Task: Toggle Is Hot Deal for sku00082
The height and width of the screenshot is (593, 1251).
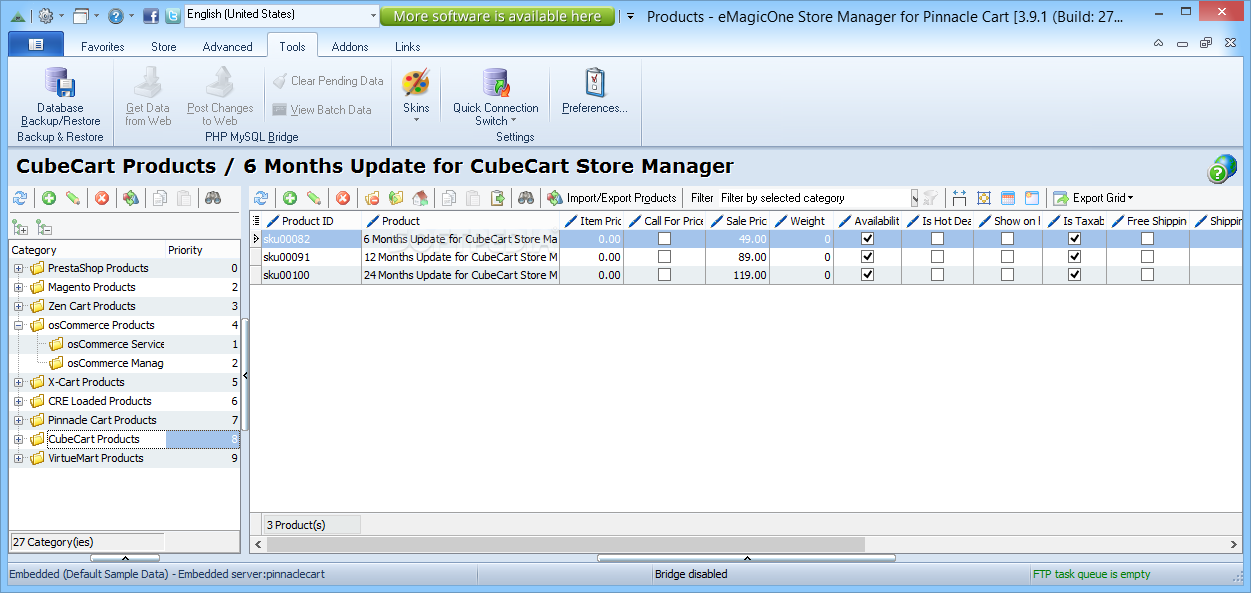Action: (x=937, y=239)
